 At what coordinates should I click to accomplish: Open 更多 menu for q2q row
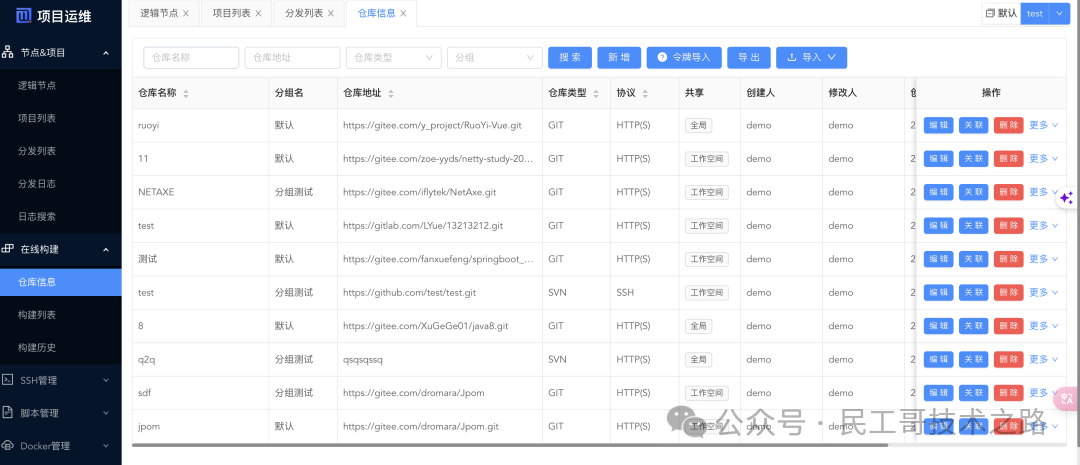[x=1043, y=359]
